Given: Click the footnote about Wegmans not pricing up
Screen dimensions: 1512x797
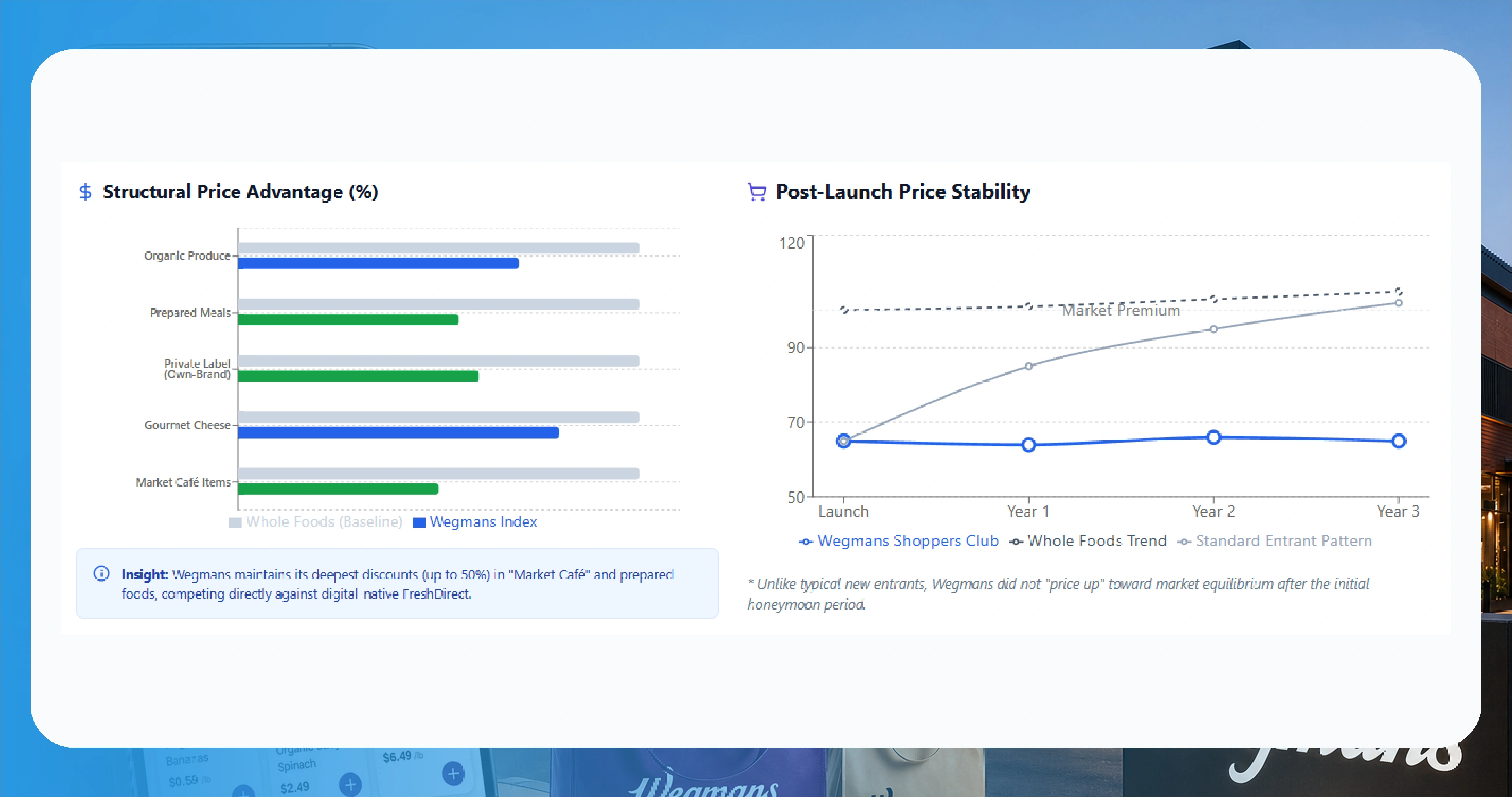Looking at the screenshot, I should click(x=1058, y=594).
